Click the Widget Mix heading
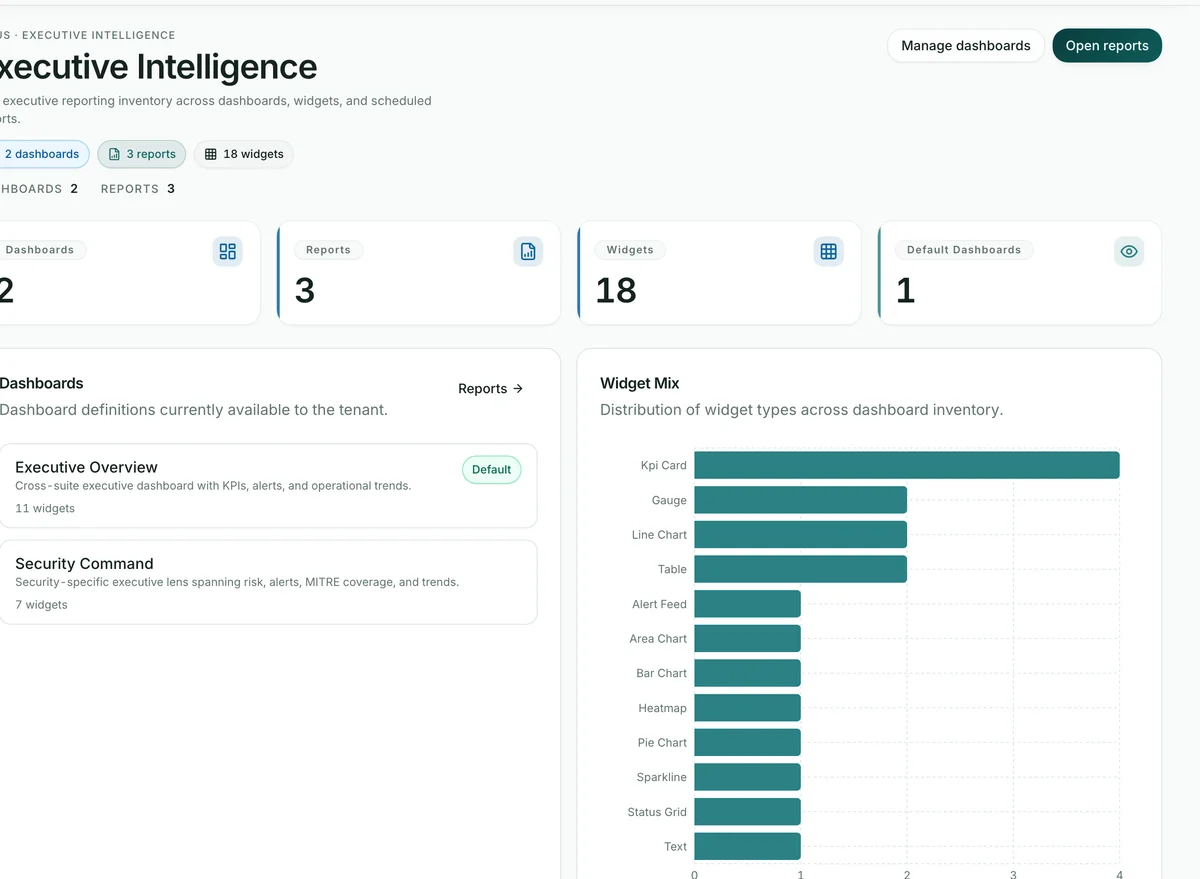Image resolution: width=1200 pixels, height=879 pixels. click(x=640, y=383)
